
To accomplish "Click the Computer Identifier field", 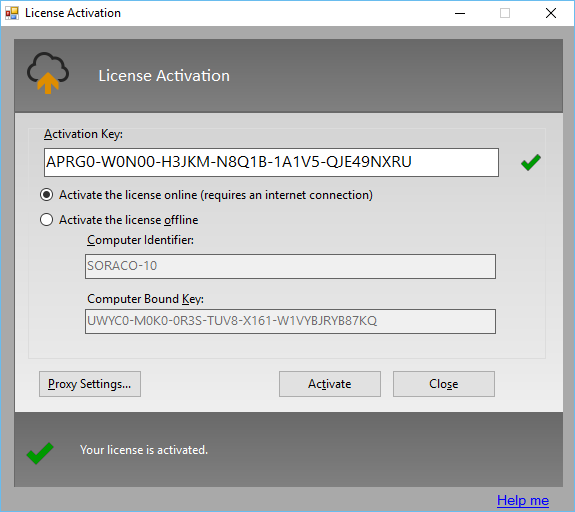I will 290,266.
